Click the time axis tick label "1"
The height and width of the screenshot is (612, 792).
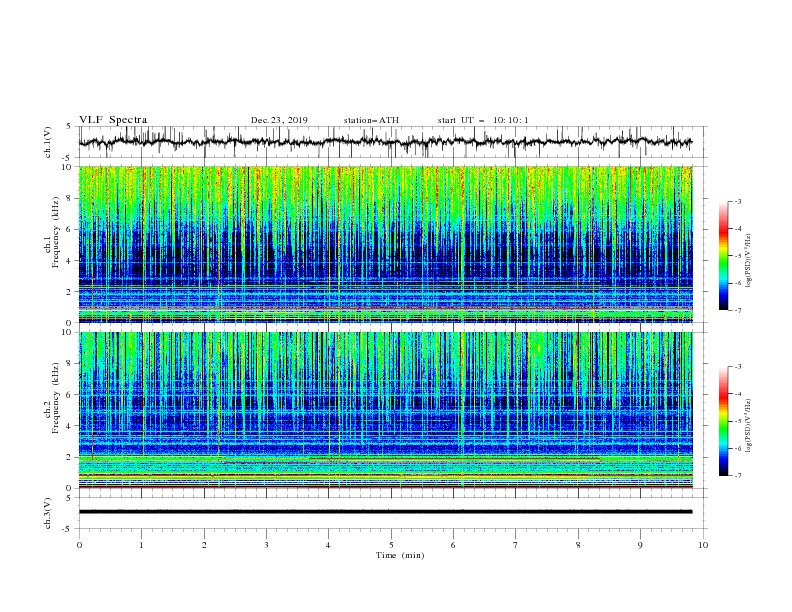coord(141,545)
